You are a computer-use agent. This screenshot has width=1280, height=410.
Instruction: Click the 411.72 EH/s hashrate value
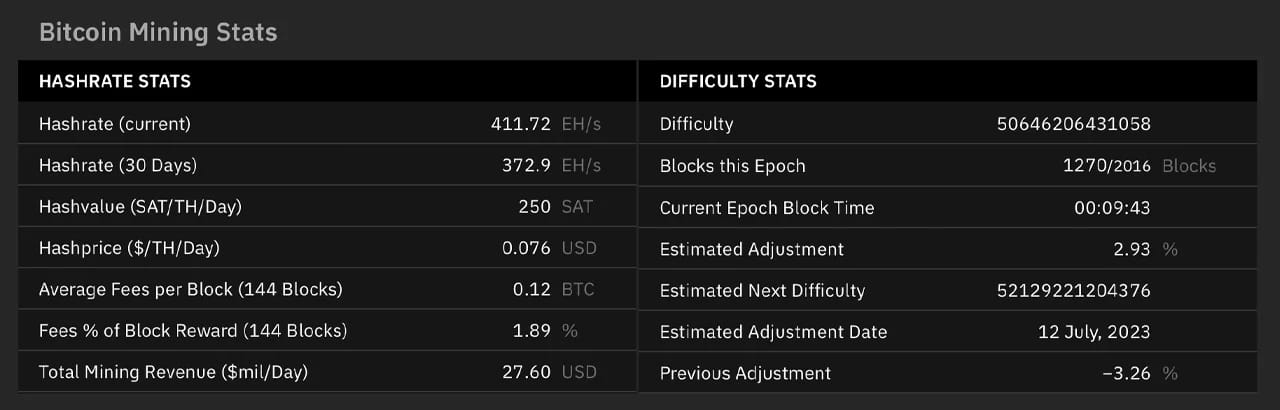coord(521,124)
